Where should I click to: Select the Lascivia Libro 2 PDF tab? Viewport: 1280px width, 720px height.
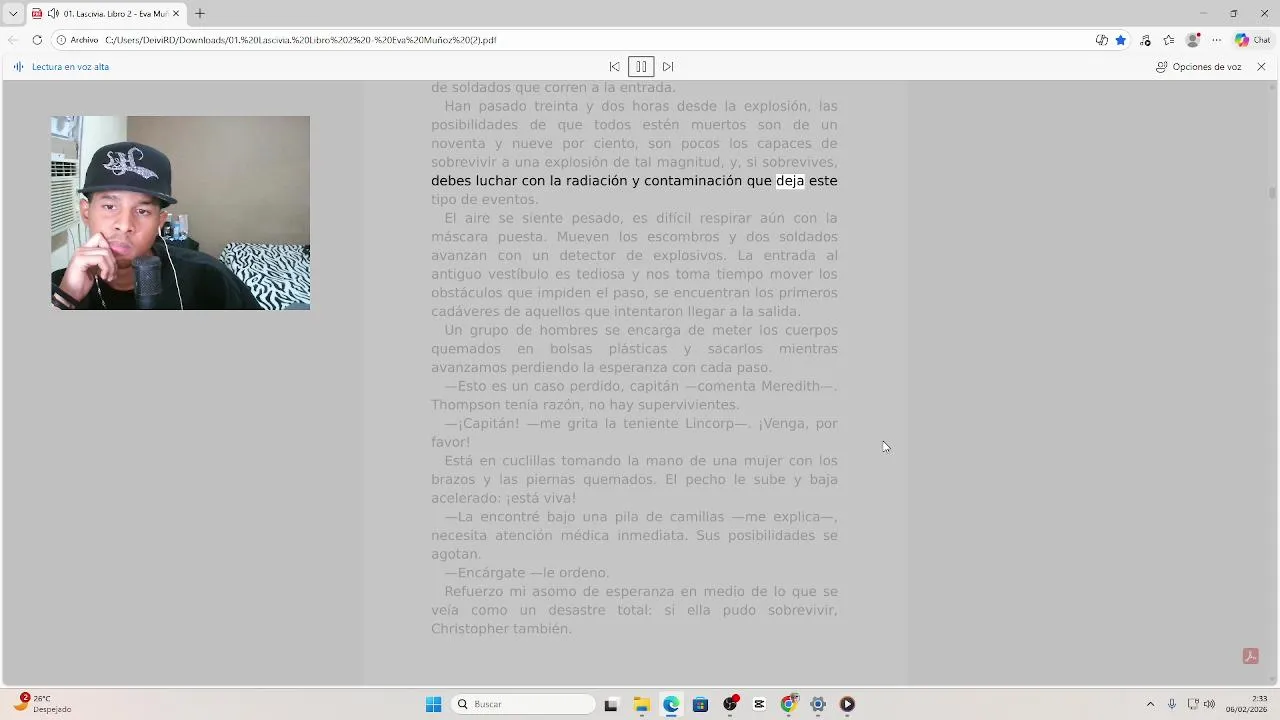click(x=105, y=14)
